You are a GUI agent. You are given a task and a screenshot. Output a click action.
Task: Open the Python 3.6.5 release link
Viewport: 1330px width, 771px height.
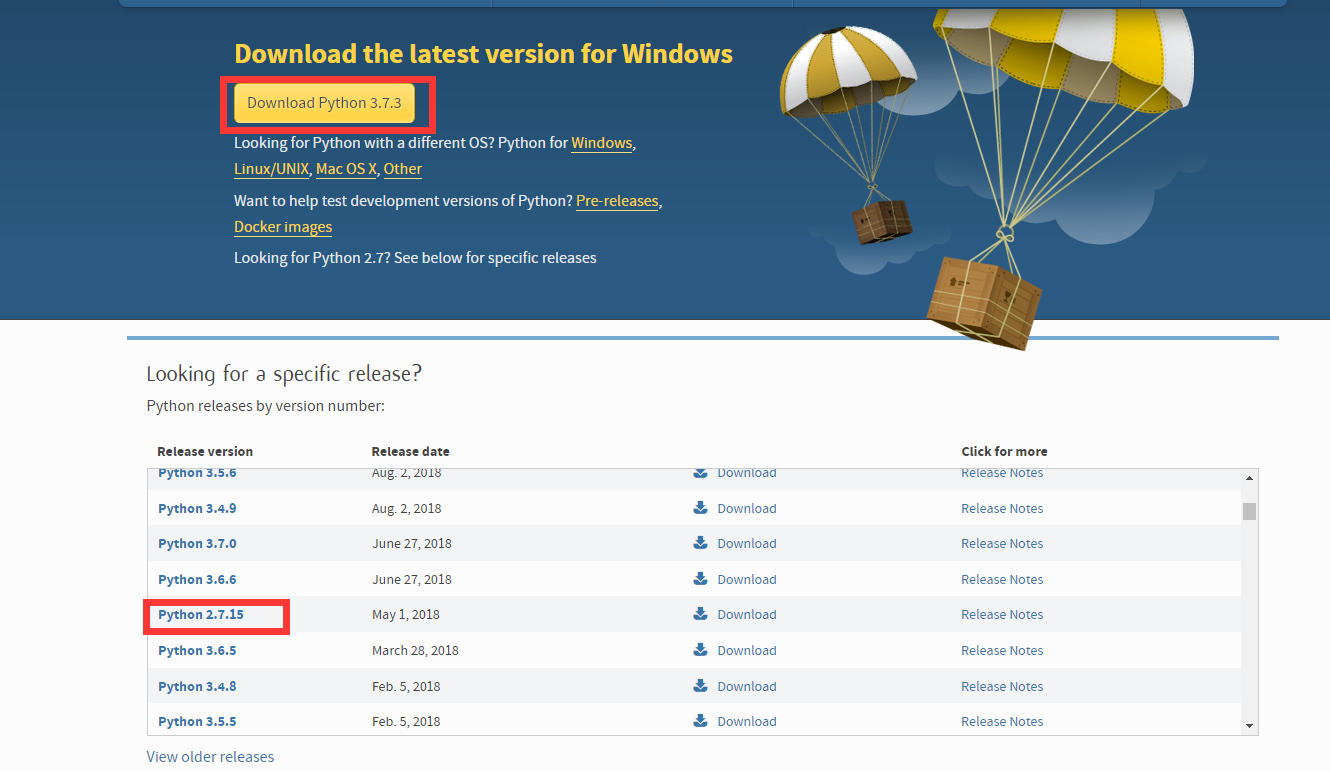(x=197, y=650)
